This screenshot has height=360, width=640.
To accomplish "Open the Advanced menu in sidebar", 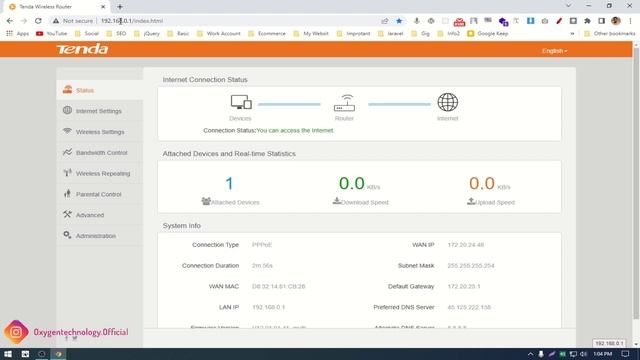I will pos(100,215).
